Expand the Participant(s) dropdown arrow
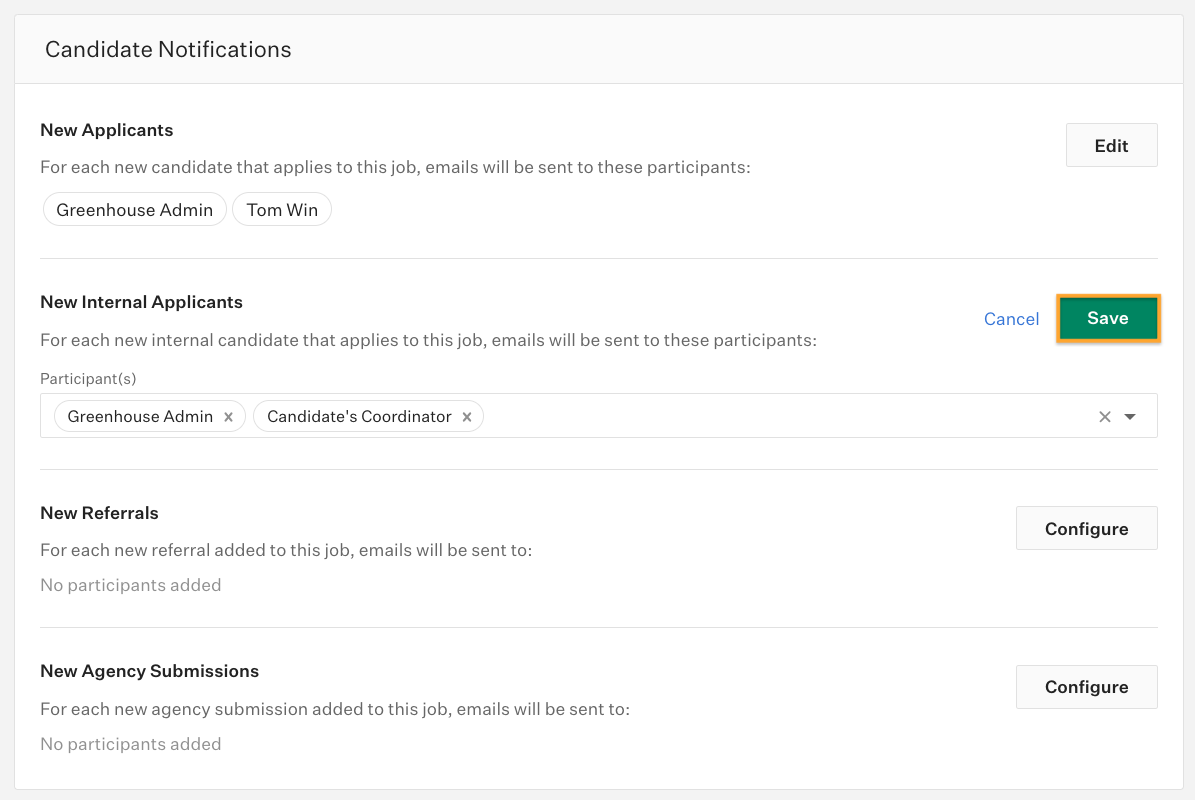This screenshot has width=1195, height=800. click(1130, 417)
